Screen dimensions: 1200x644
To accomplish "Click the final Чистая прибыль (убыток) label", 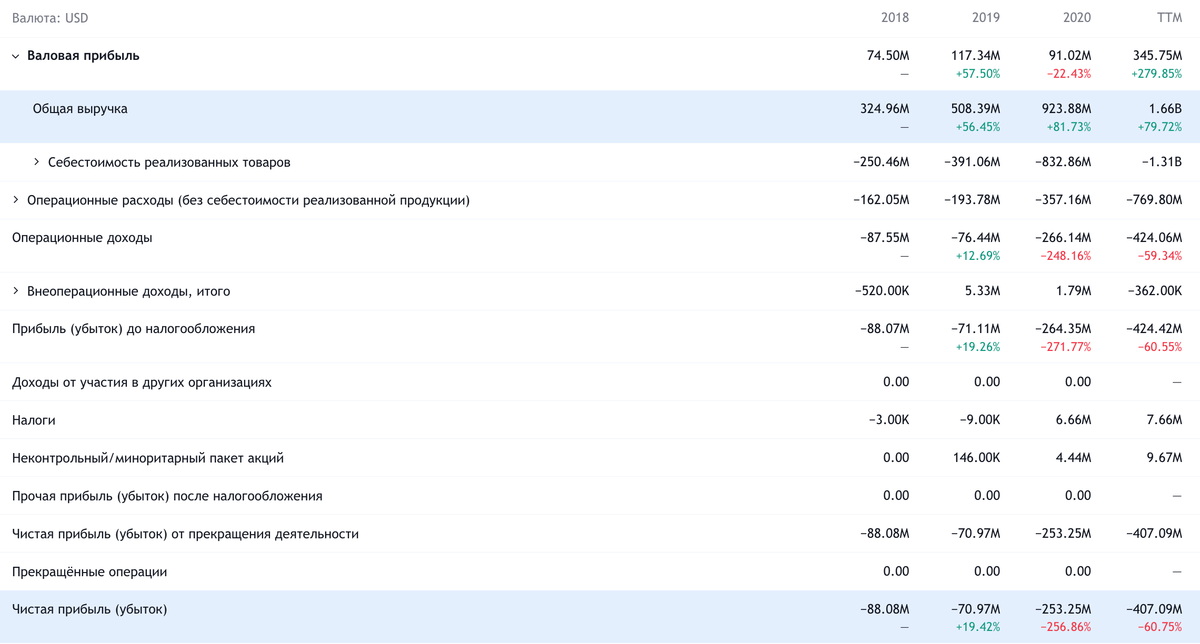I will click(89, 608).
